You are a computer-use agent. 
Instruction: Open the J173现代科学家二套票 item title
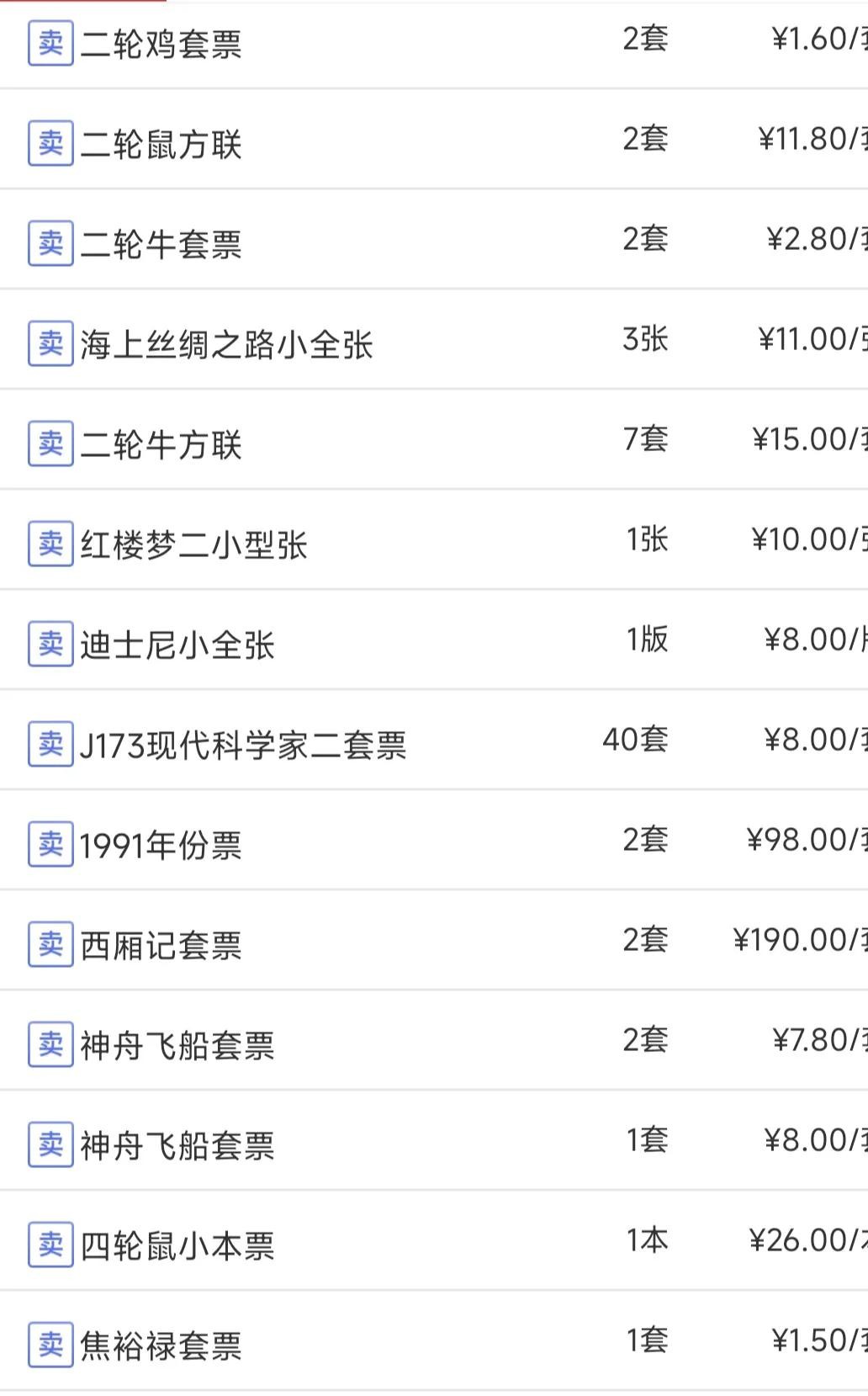click(243, 745)
